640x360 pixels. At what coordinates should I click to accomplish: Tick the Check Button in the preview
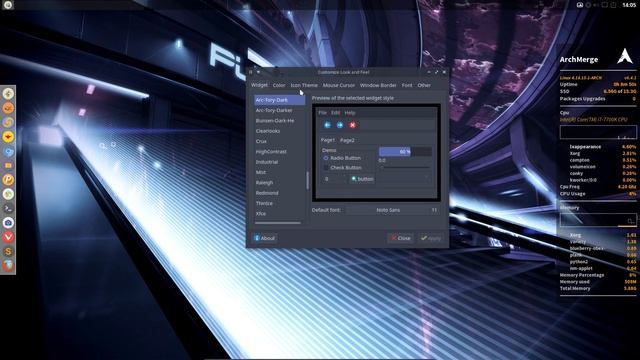pos(342,168)
